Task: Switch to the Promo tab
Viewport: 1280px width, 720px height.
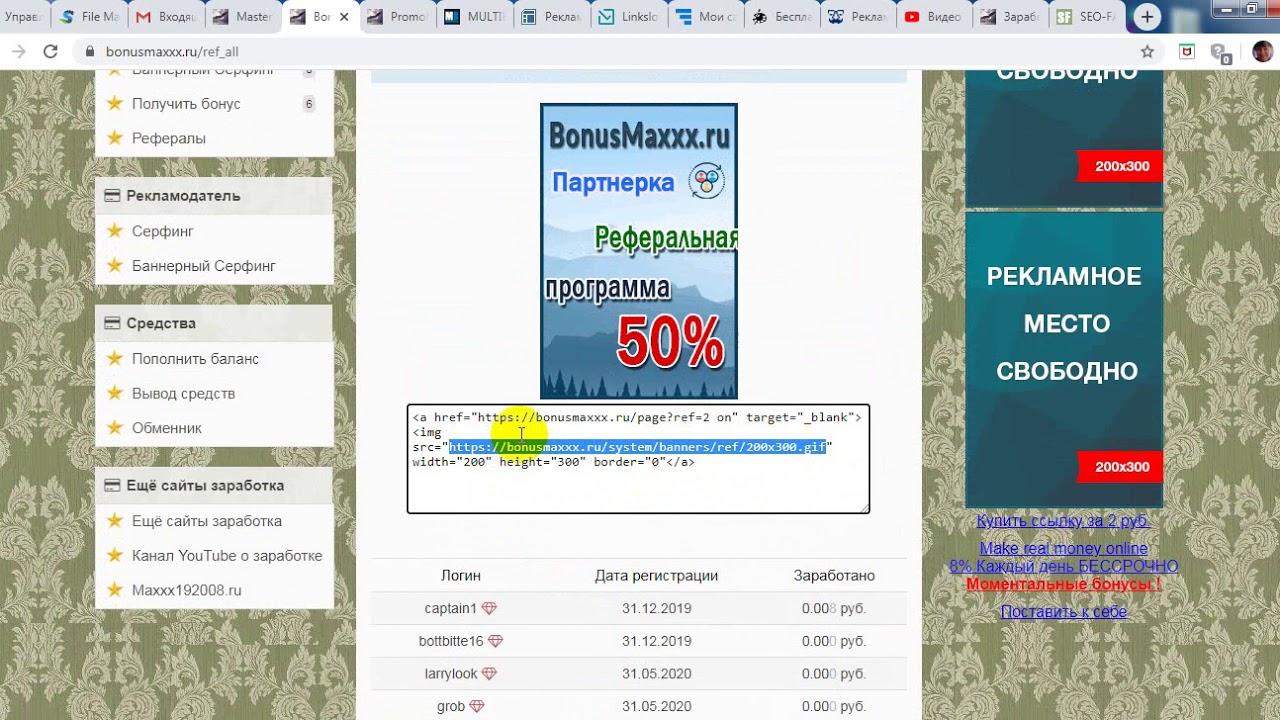Action: pos(397,17)
